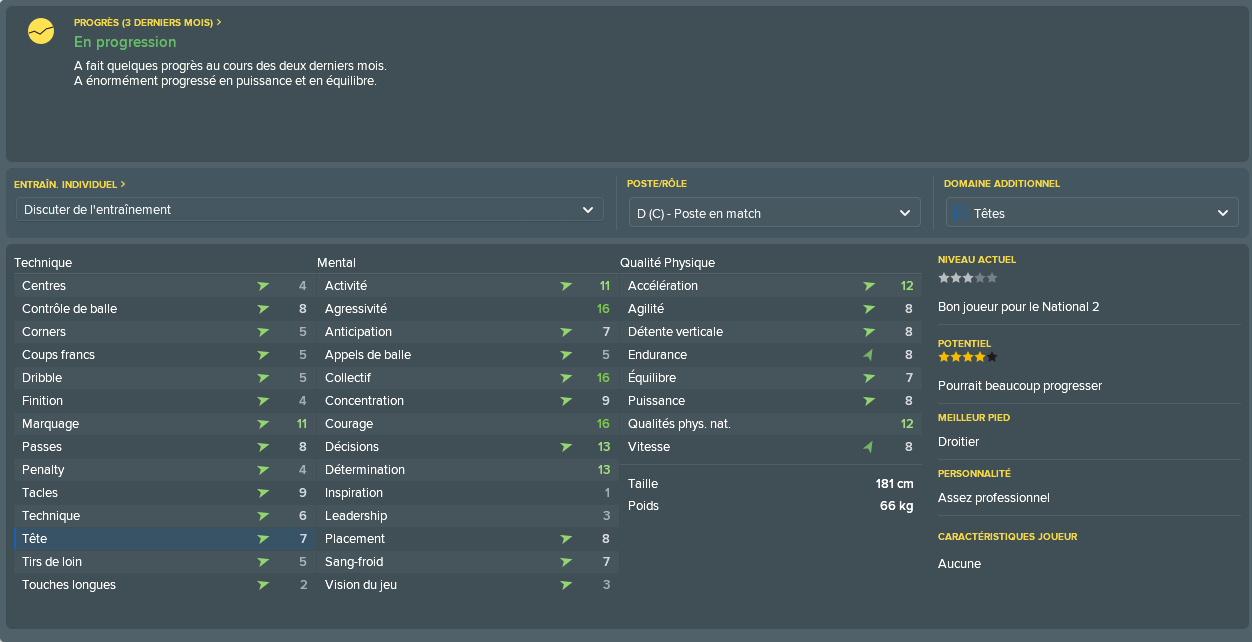Screen dimensions: 1252x642
Task: Click the Potentiel star rating
Action: coord(967,357)
